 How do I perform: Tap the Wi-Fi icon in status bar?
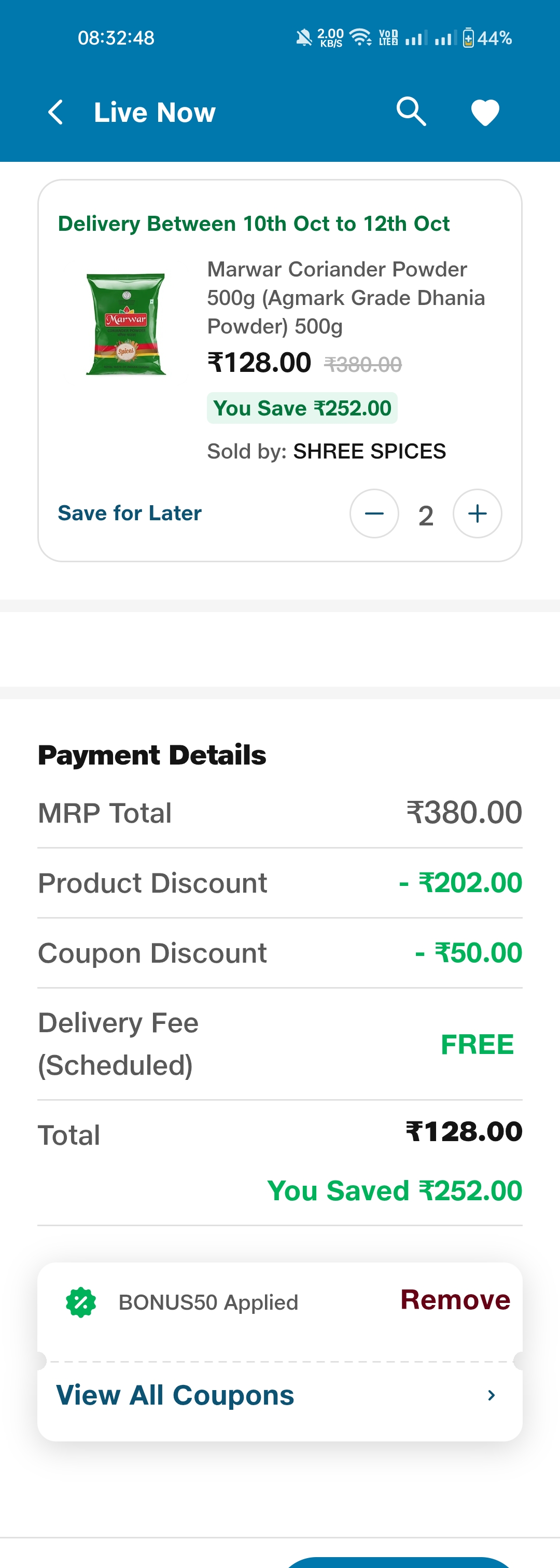361,38
